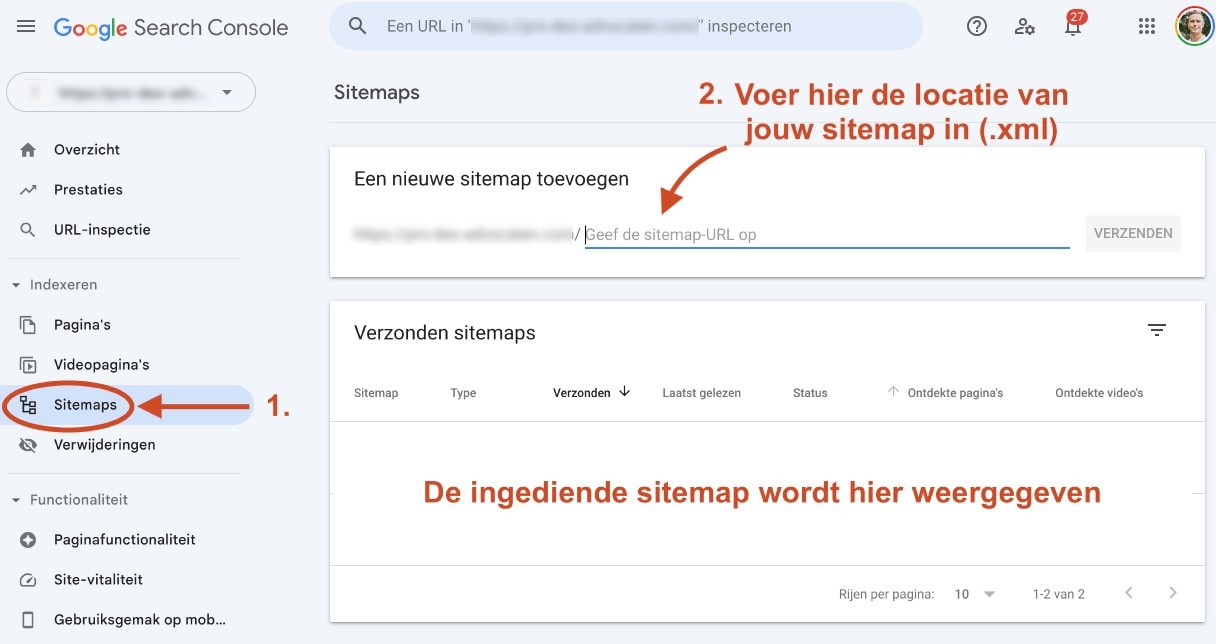This screenshot has width=1216, height=644.
Task: Switch to the Prestaties sidebar item
Action: pos(88,189)
